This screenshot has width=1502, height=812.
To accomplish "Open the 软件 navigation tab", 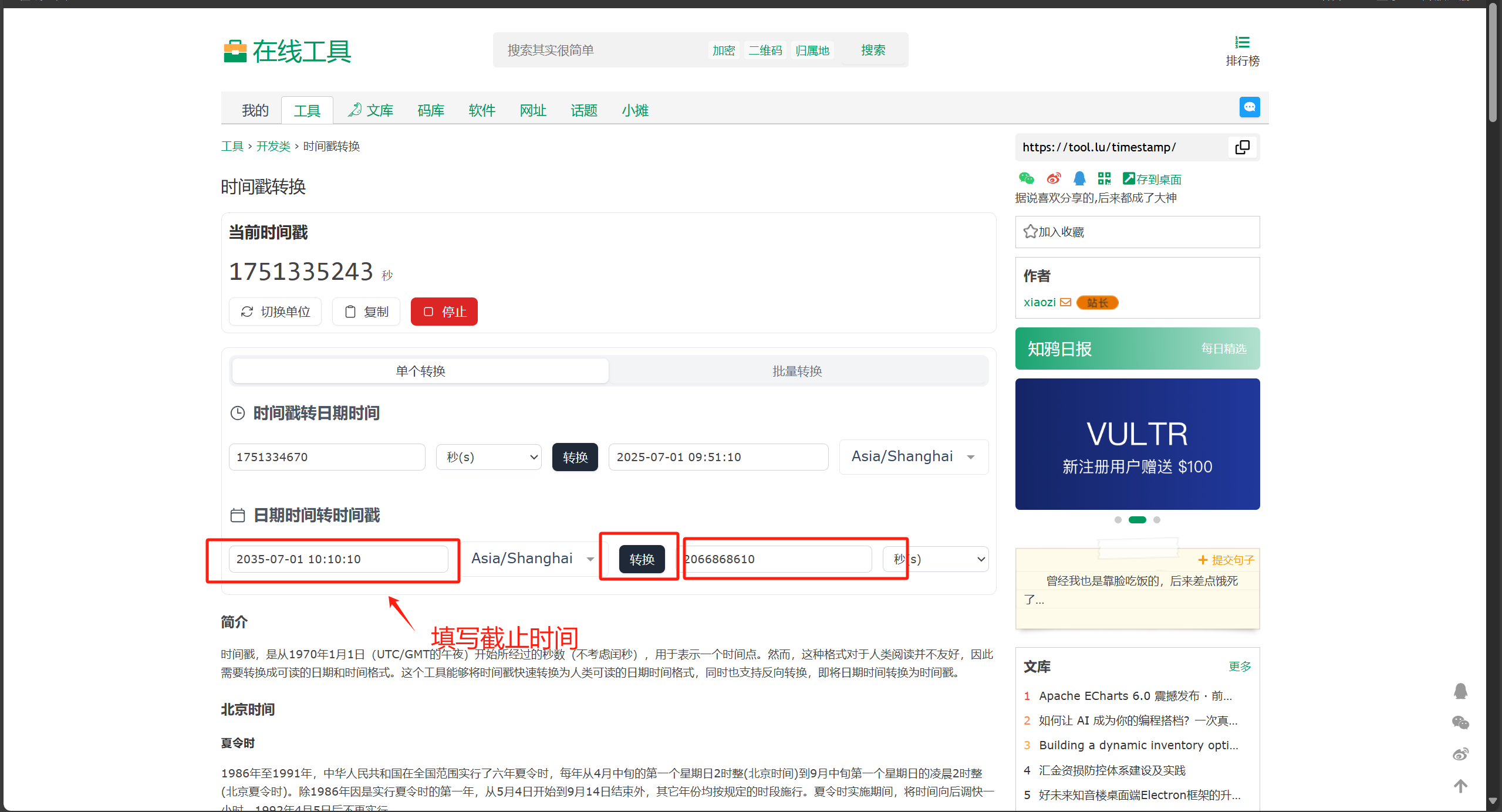I will [x=482, y=110].
